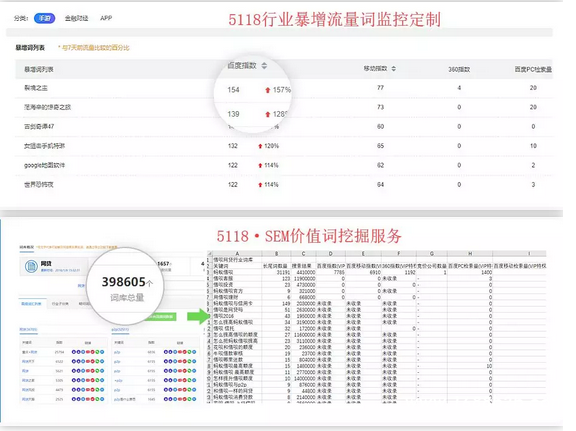Select spreadsheet column G header
The height and width of the screenshot is (431, 576).
pyautogui.click(x=432, y=254)
